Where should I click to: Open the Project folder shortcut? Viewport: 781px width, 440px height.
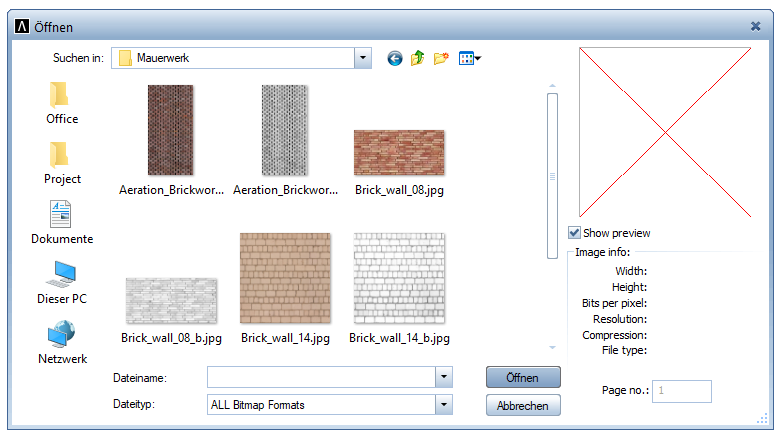point(62,163)
